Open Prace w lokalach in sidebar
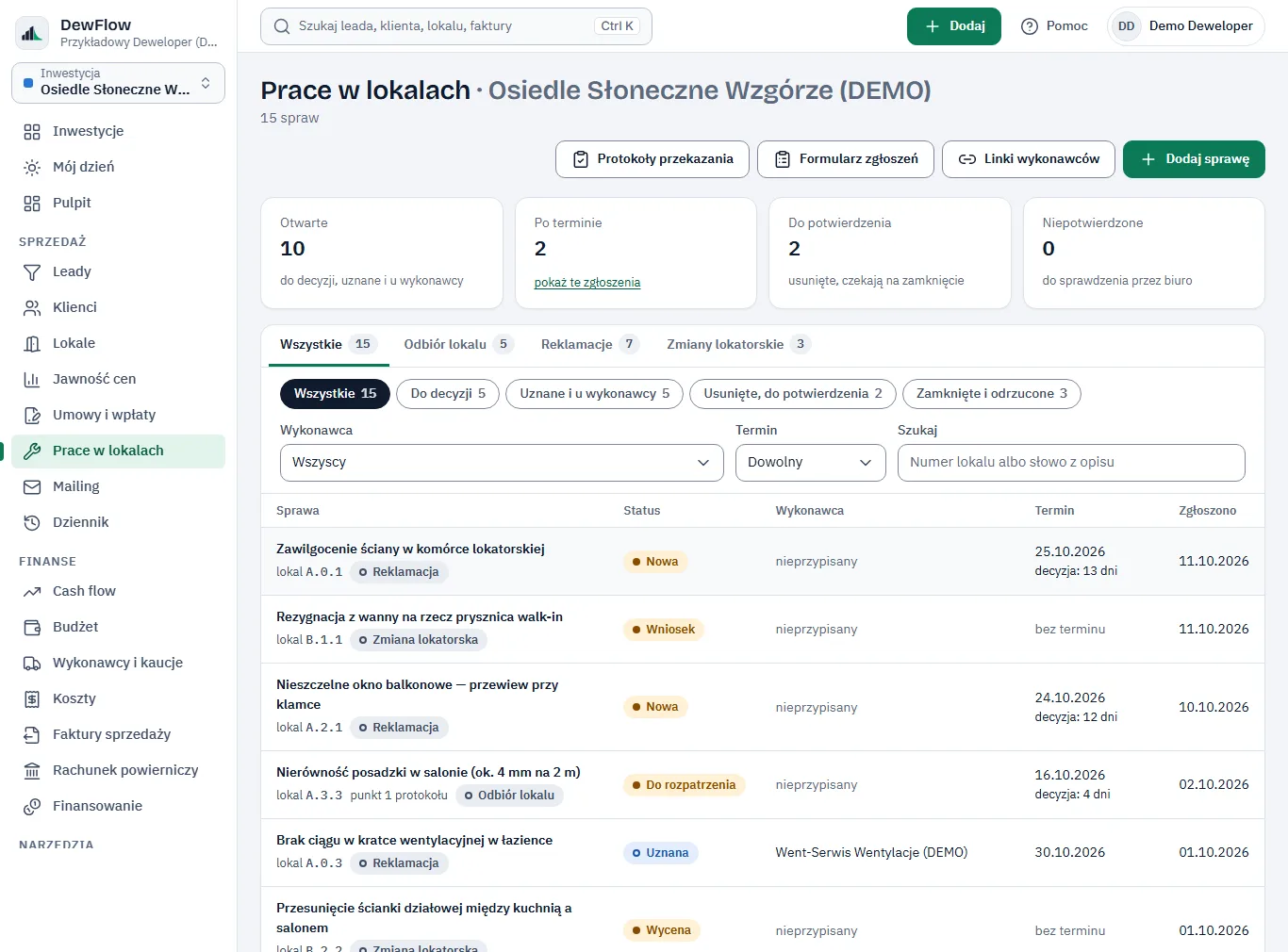Screen dimensions: 1288x952 click(x=118, y=451)
